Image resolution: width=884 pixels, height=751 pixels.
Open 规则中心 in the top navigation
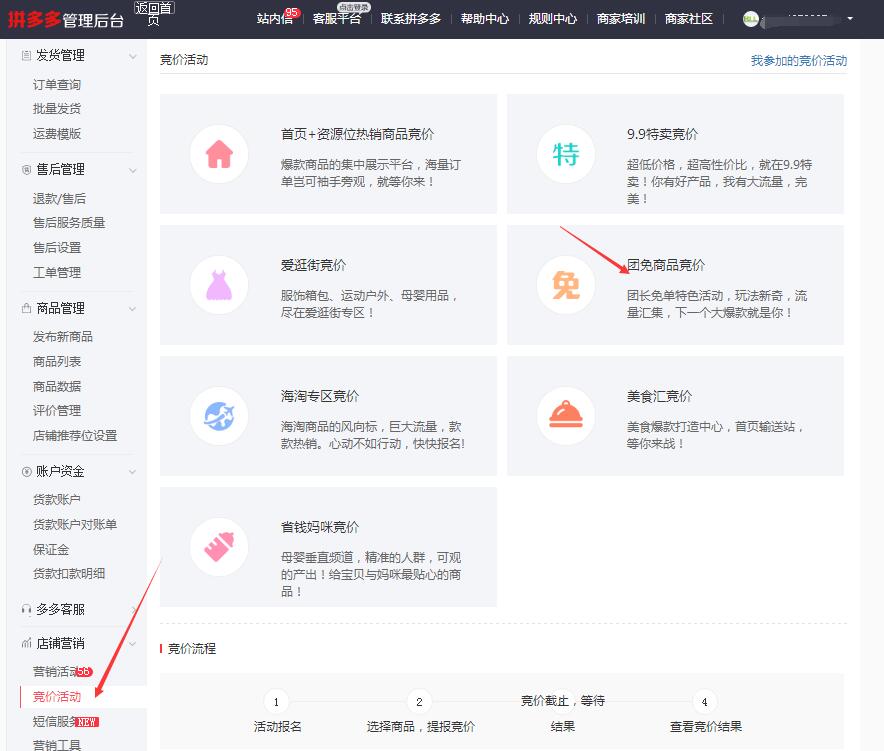[552, 19]
